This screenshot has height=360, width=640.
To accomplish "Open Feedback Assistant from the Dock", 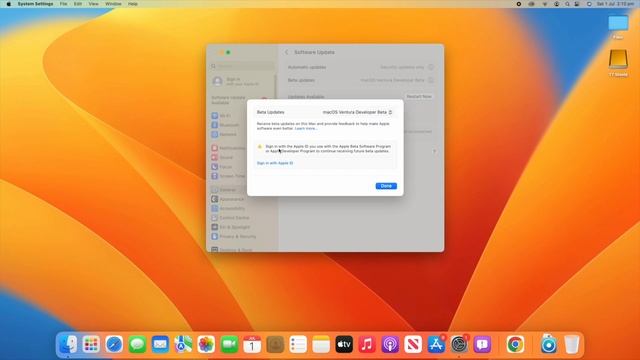I will click(482, 344).
